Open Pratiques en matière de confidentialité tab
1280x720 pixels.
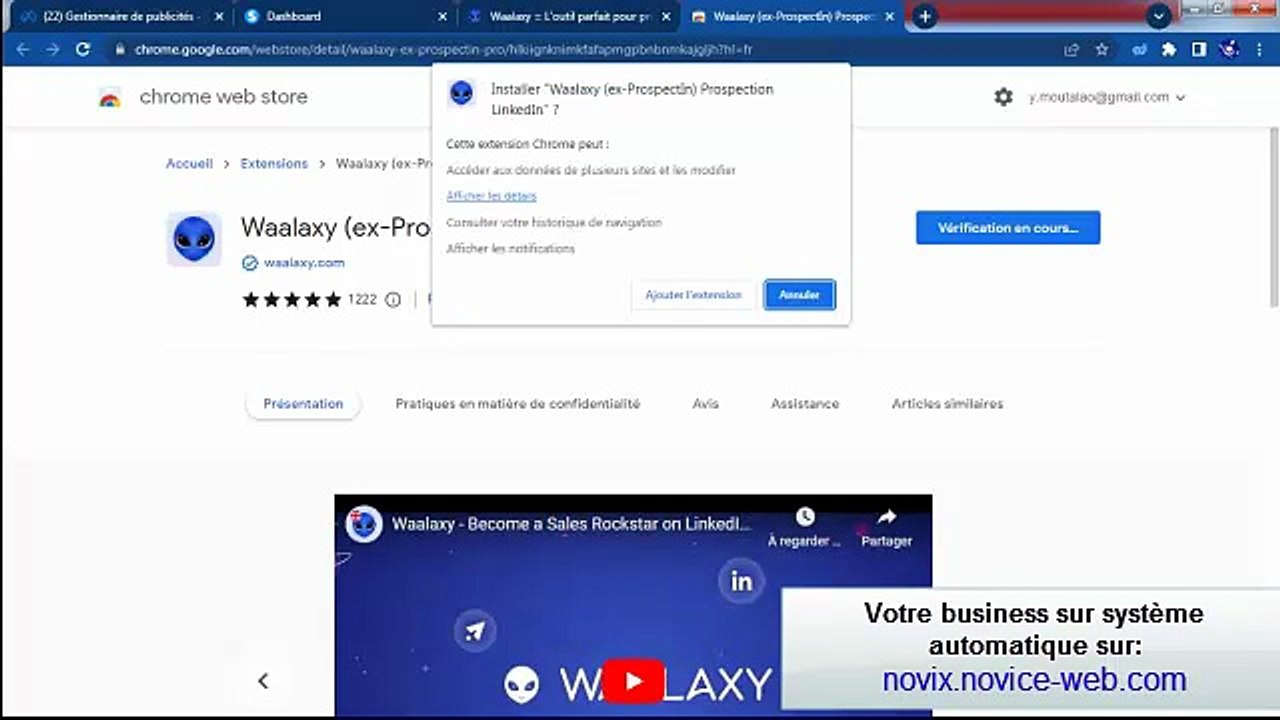[517, 404]
